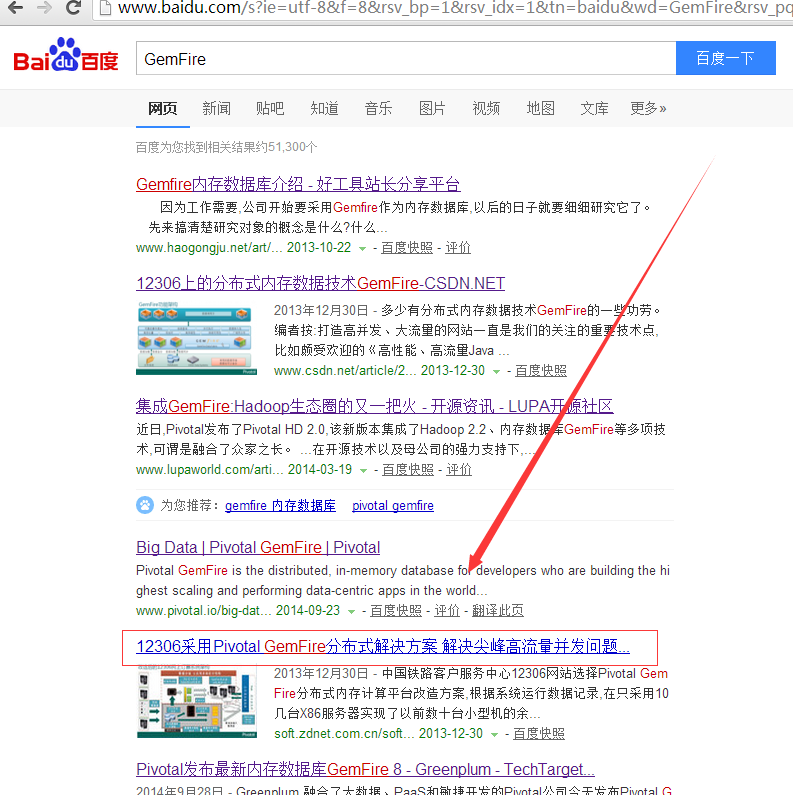Open 百度快照 for soft.zdnet.com.cn result
The image size is (793, 795).
point(538,734)
